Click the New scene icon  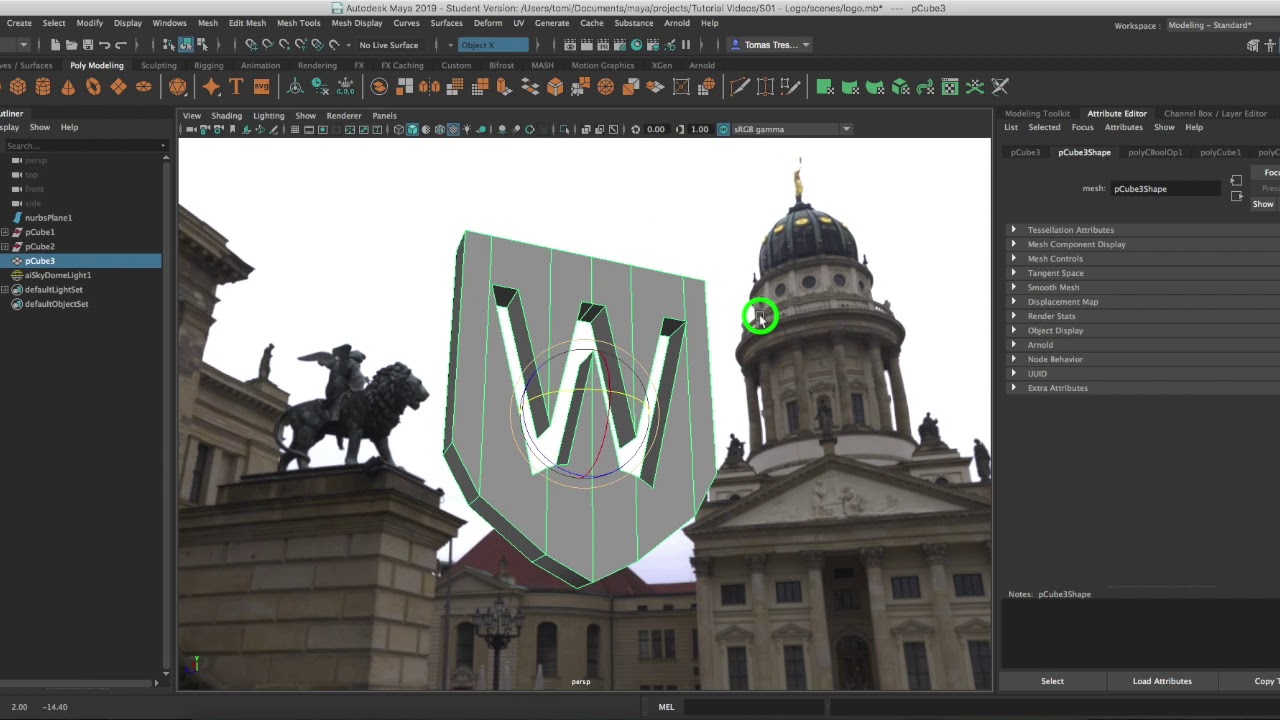tap(55, 45)
